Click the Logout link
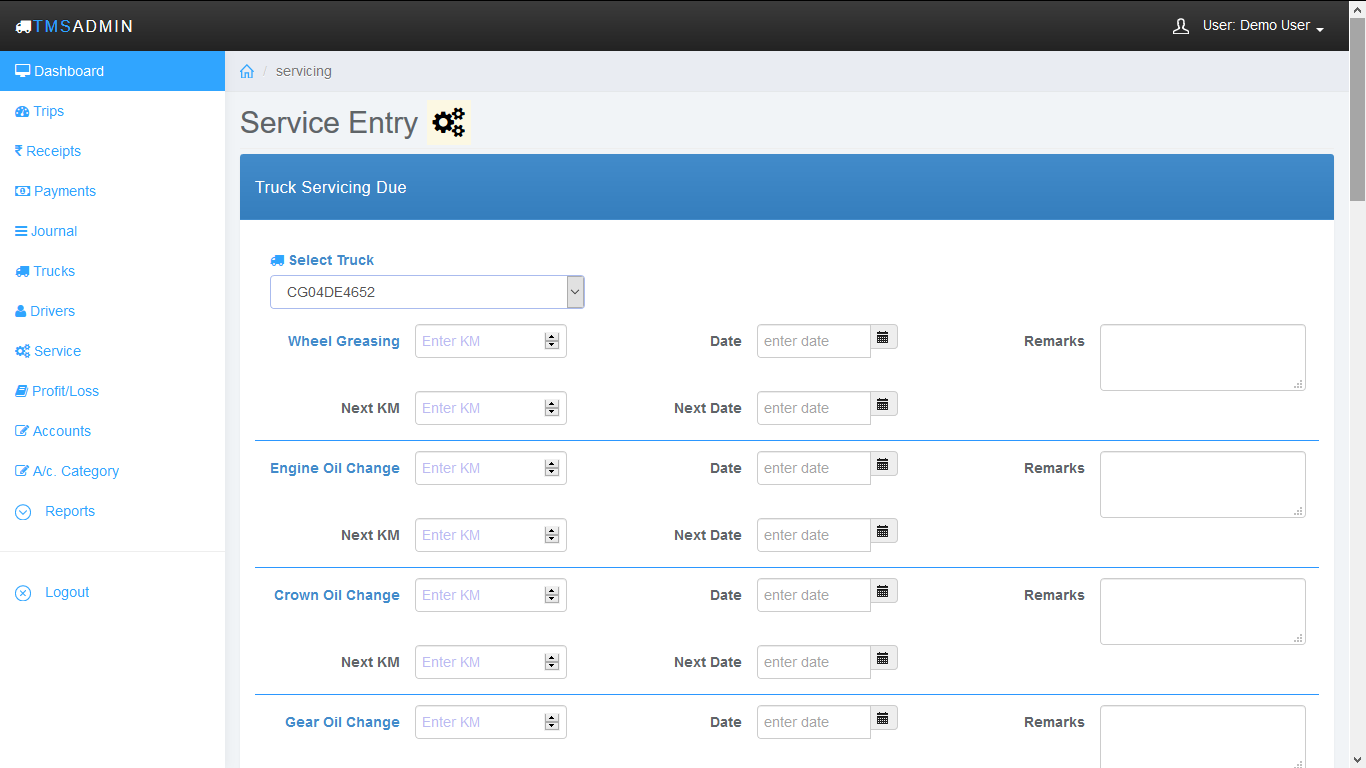Image resolution: width=1366 pixels, height=768 pixels. pos(67,592)
